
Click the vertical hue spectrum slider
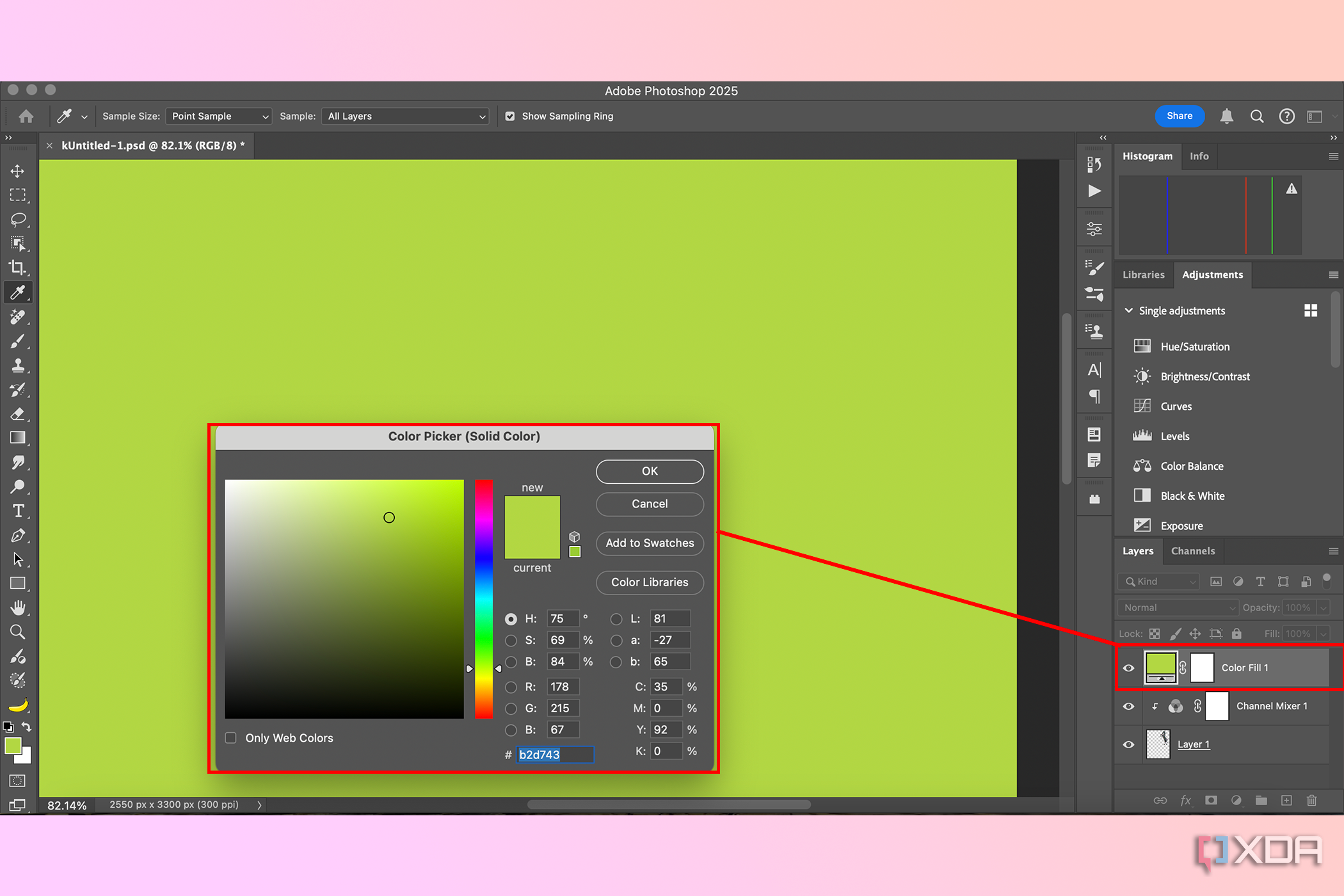(x=483, y=599)
